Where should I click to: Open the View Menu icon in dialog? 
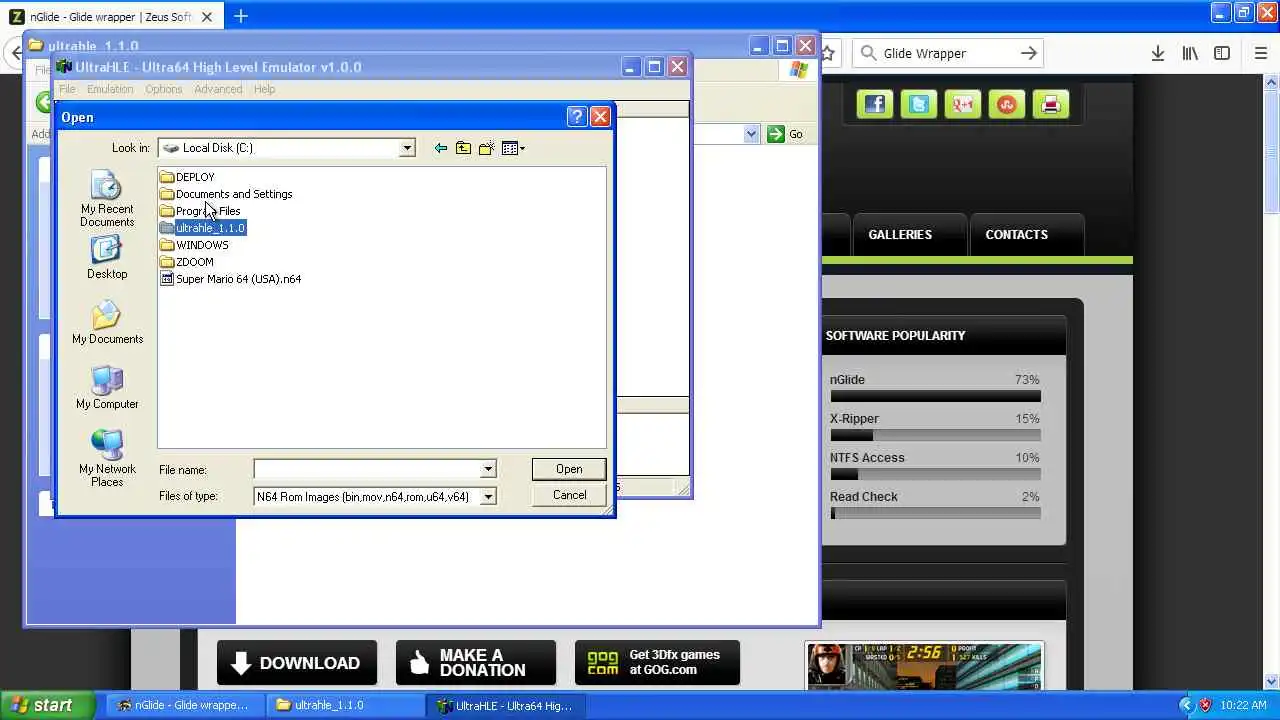[x=509, y=148]
